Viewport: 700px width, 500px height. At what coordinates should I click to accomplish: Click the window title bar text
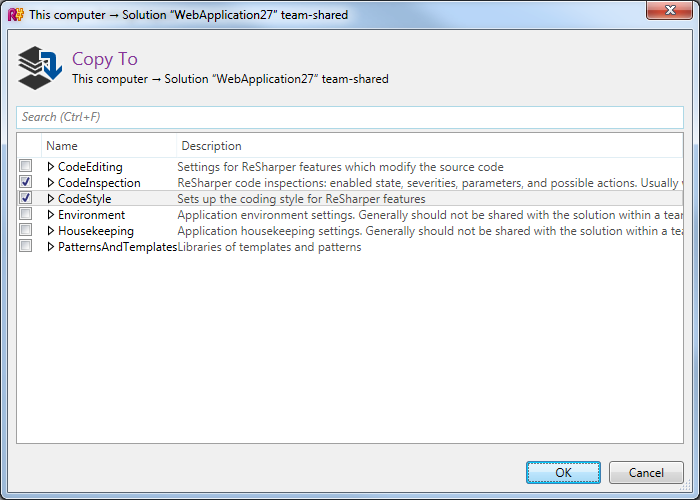188,15
